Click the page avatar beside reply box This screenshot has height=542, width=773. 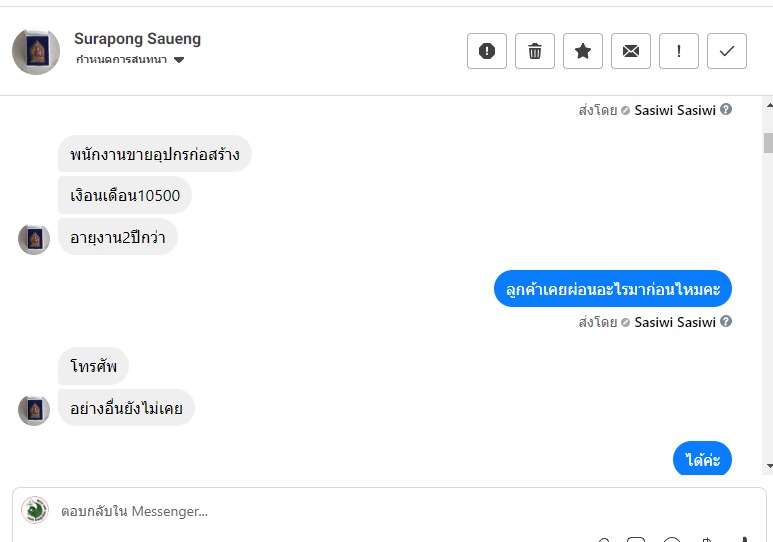35,510
